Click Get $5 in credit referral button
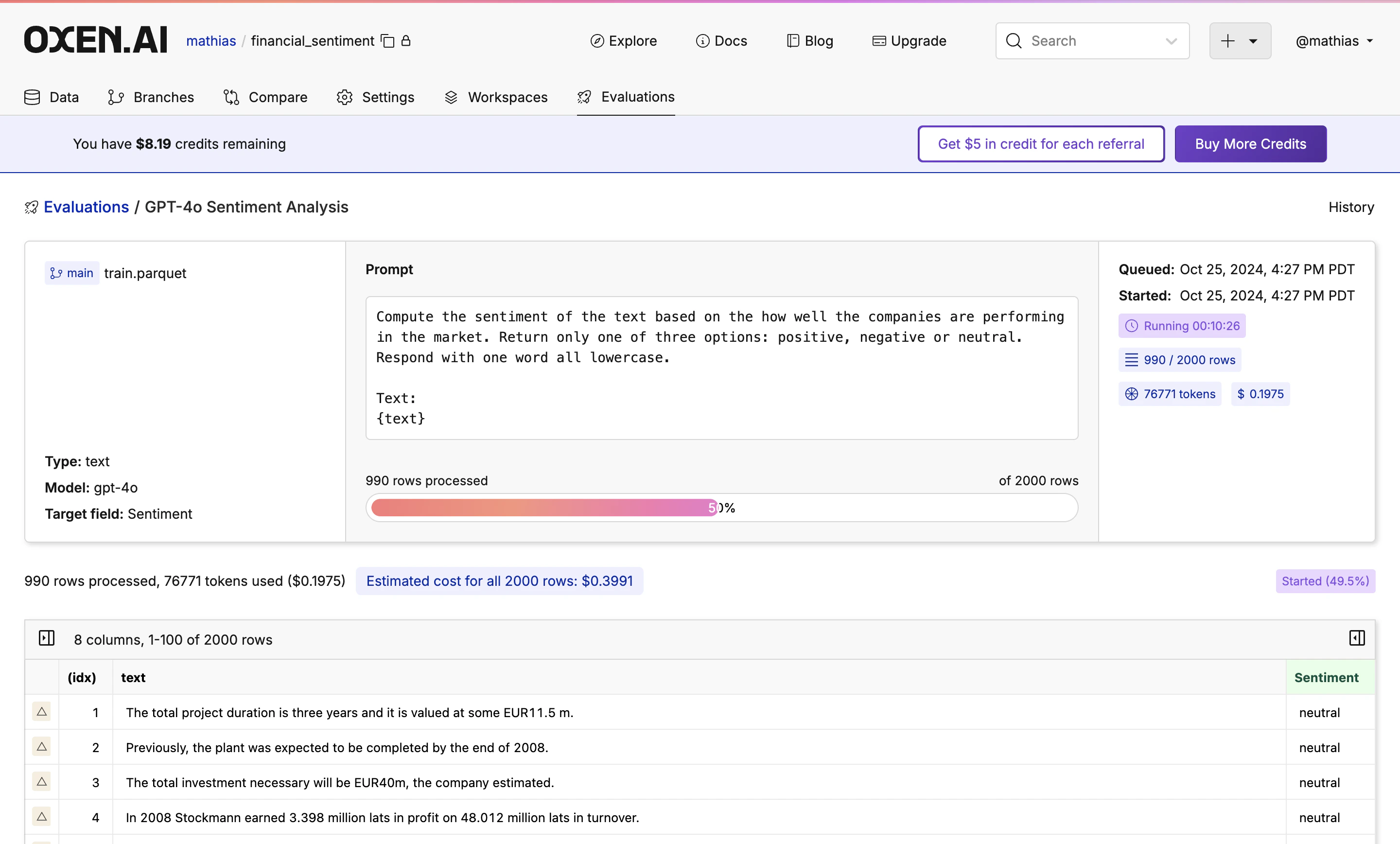 (x=1040, y=144)
